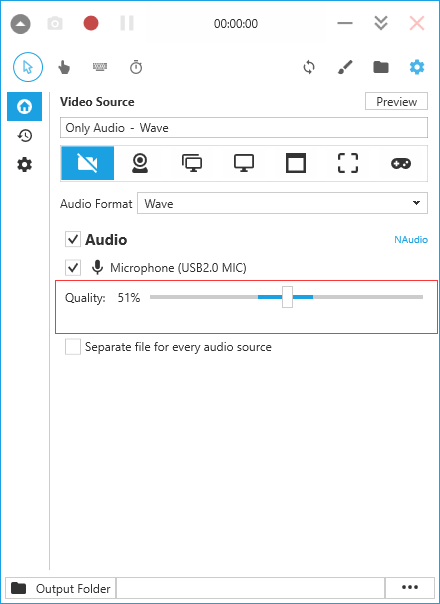Open the Audio Format Wave dropdown
The height and width of the screenshot is (604, 440).
click(x=282, y=203)
